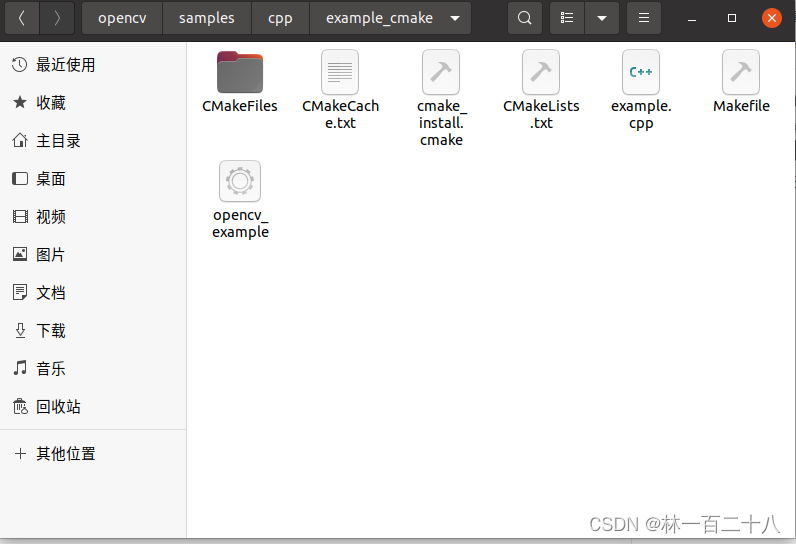The image size is (796, 544).
Task: Select opencv_example executable icon
Action: coord(240,181)
